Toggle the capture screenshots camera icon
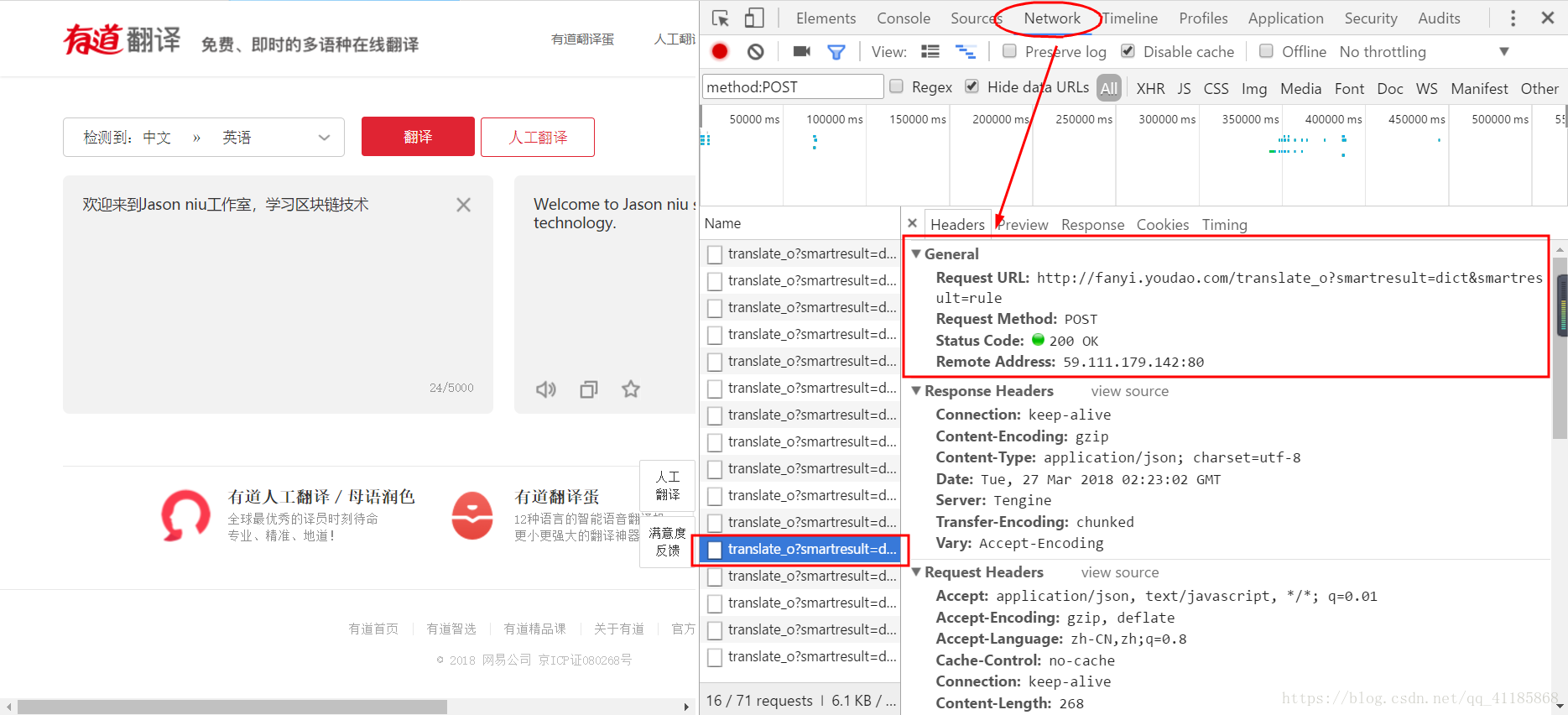The width and height of the screenshot is (1568, 715). (802, 51)
